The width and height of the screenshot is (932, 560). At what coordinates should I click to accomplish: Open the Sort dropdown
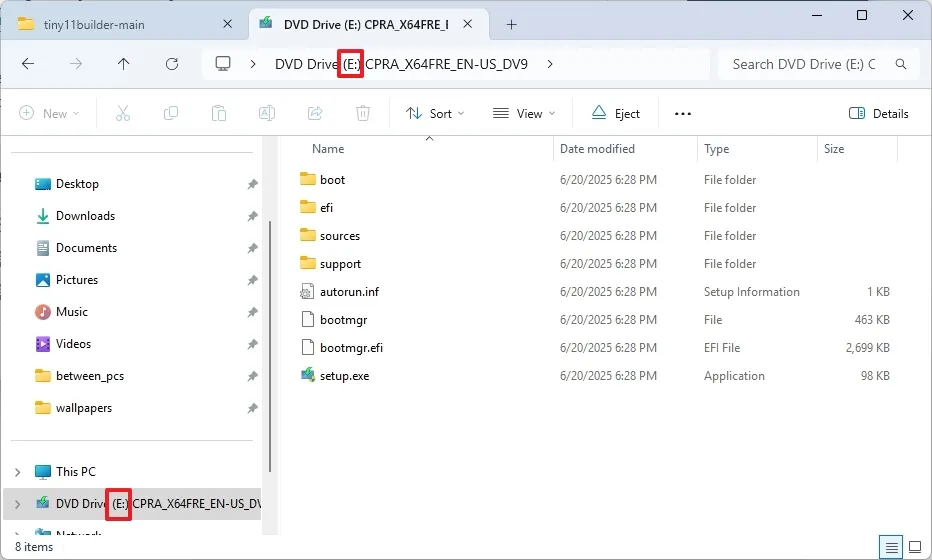point(434,113)
